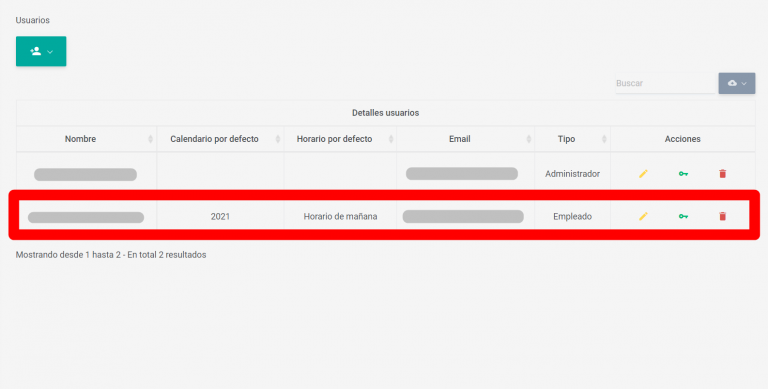Screen dimensions: 768x389
Task: Click the Acciones column header
Action: click(683, 139)
